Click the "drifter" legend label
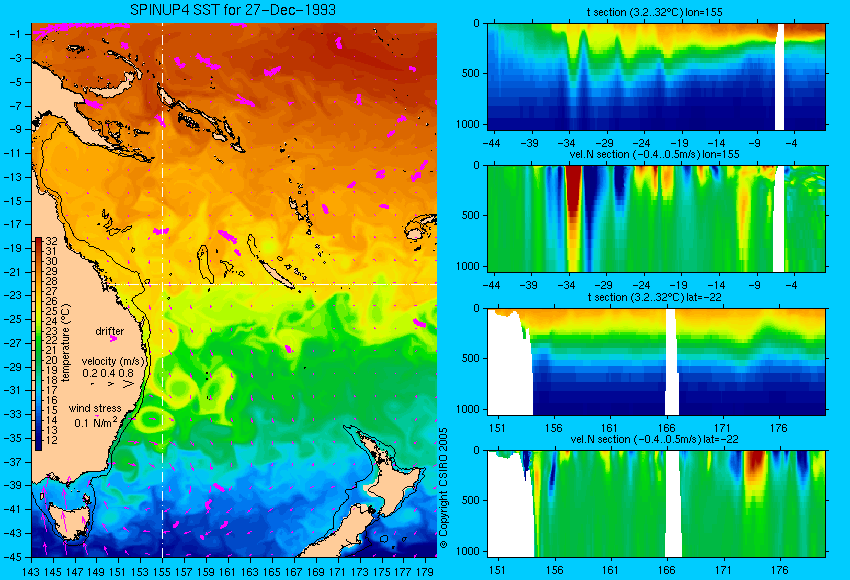 (x=110, y=331)
